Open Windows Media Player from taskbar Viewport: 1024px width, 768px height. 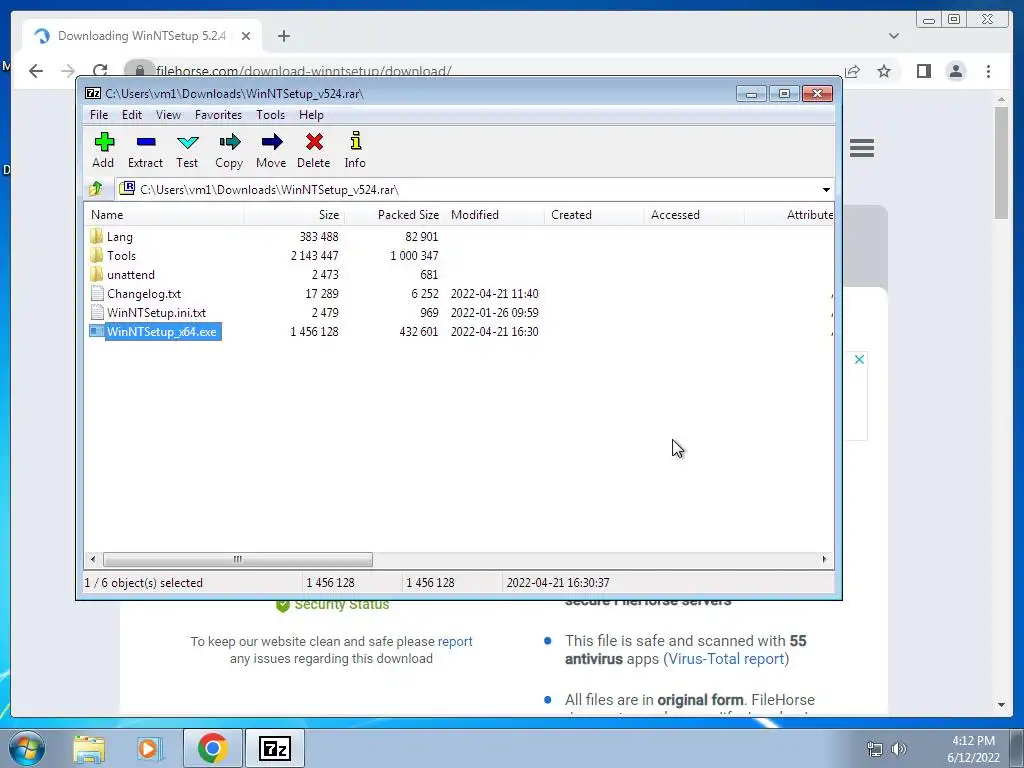(149, 749)
